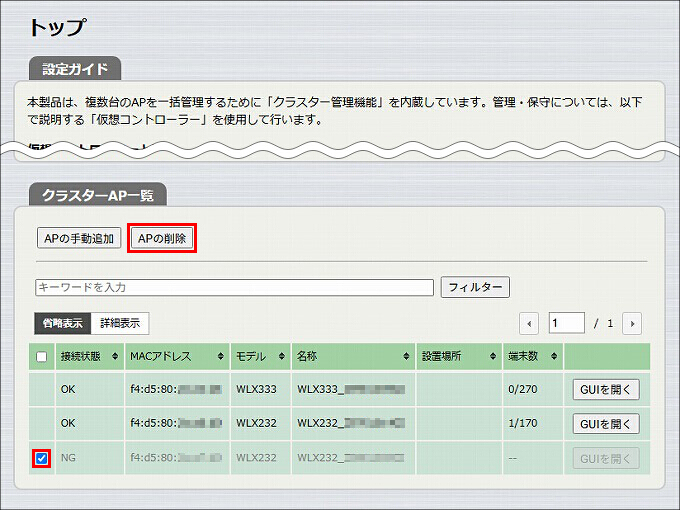680x510 pixels.
Task: Sort by MACアドレス column arrows
Action: 220,356
